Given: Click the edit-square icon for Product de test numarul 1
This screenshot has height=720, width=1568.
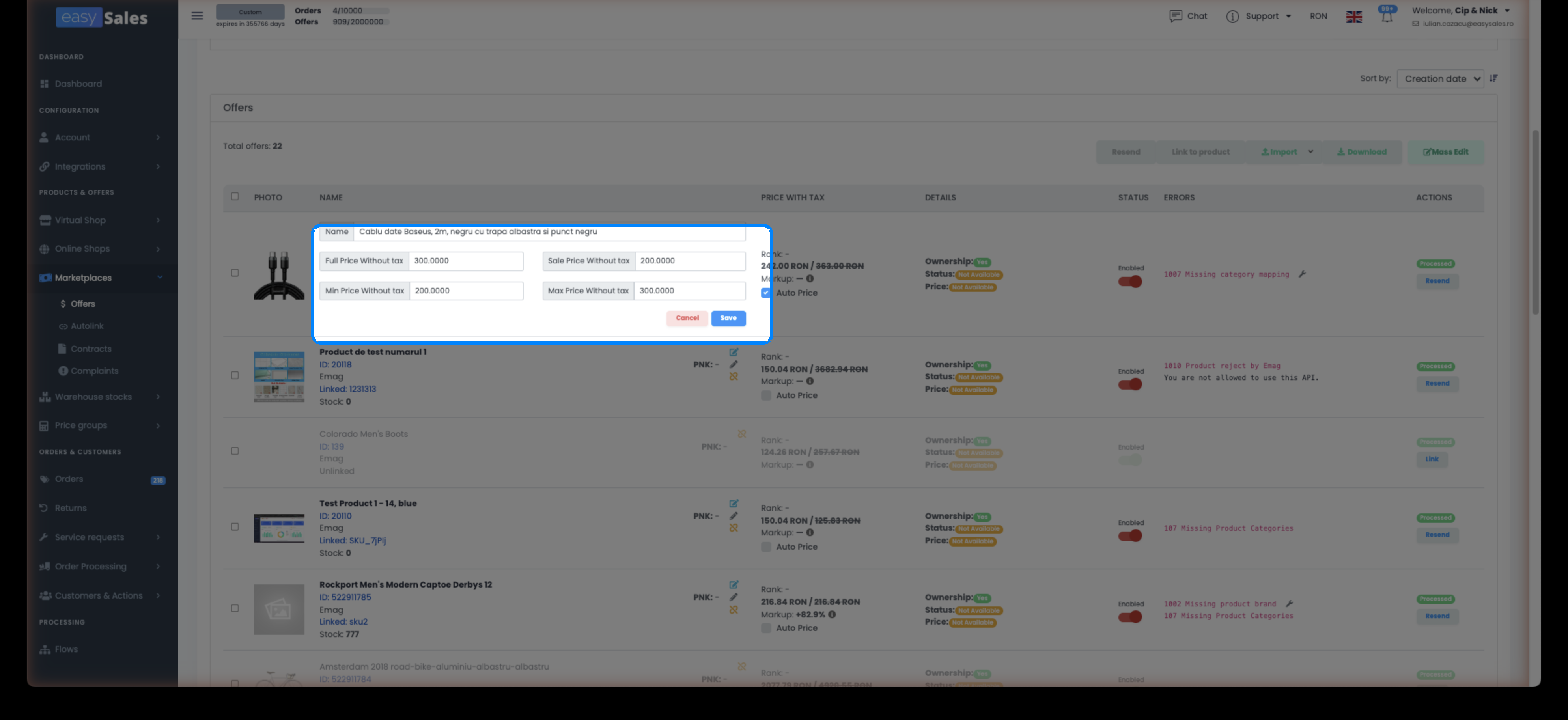Looking at the screenshot, I should click(734, 353).
